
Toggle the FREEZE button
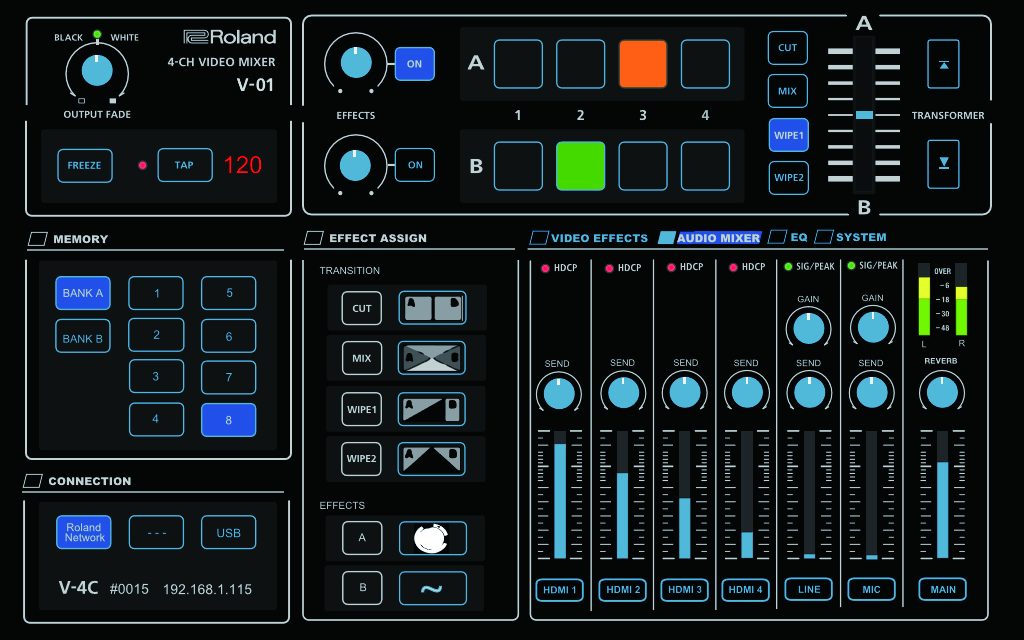[85, 166]
